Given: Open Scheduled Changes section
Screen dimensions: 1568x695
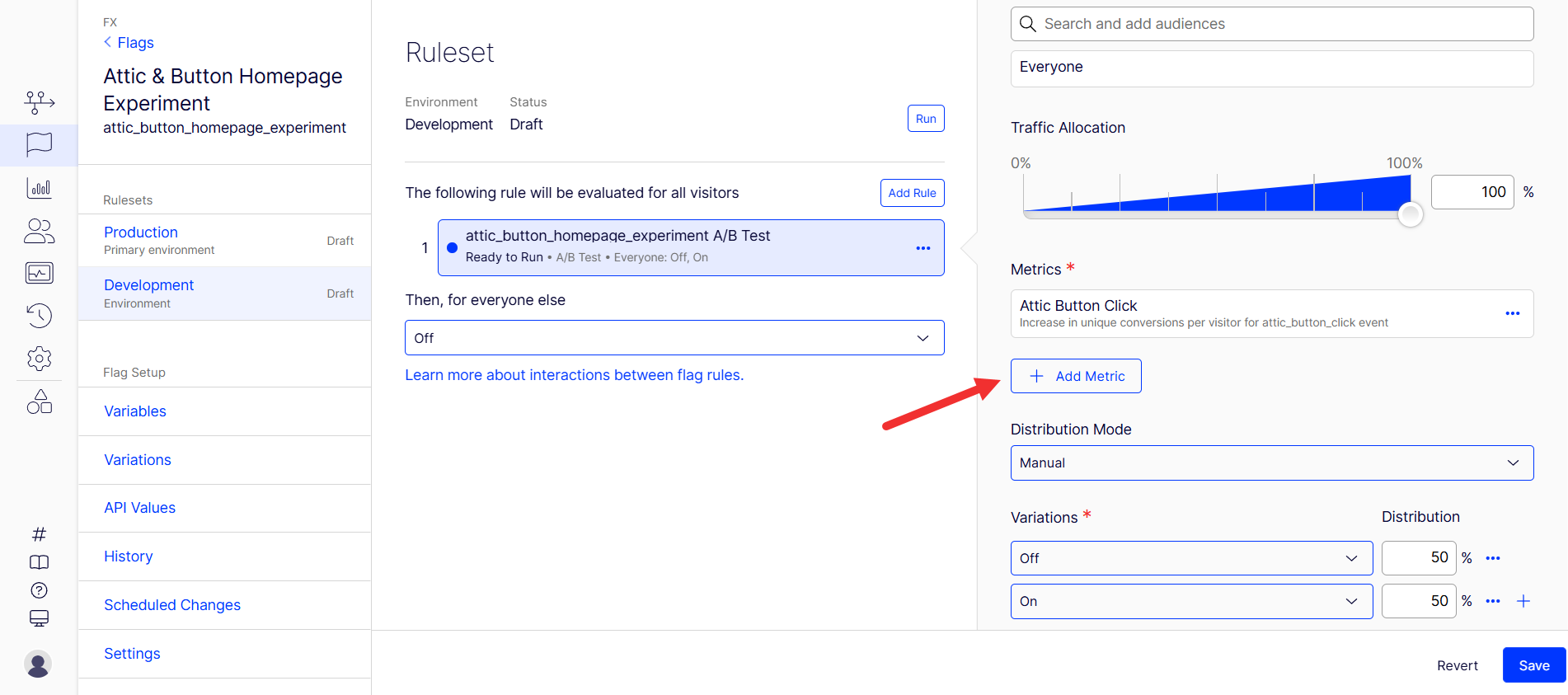Looking at the screenshot, I should tap(172, 605).
